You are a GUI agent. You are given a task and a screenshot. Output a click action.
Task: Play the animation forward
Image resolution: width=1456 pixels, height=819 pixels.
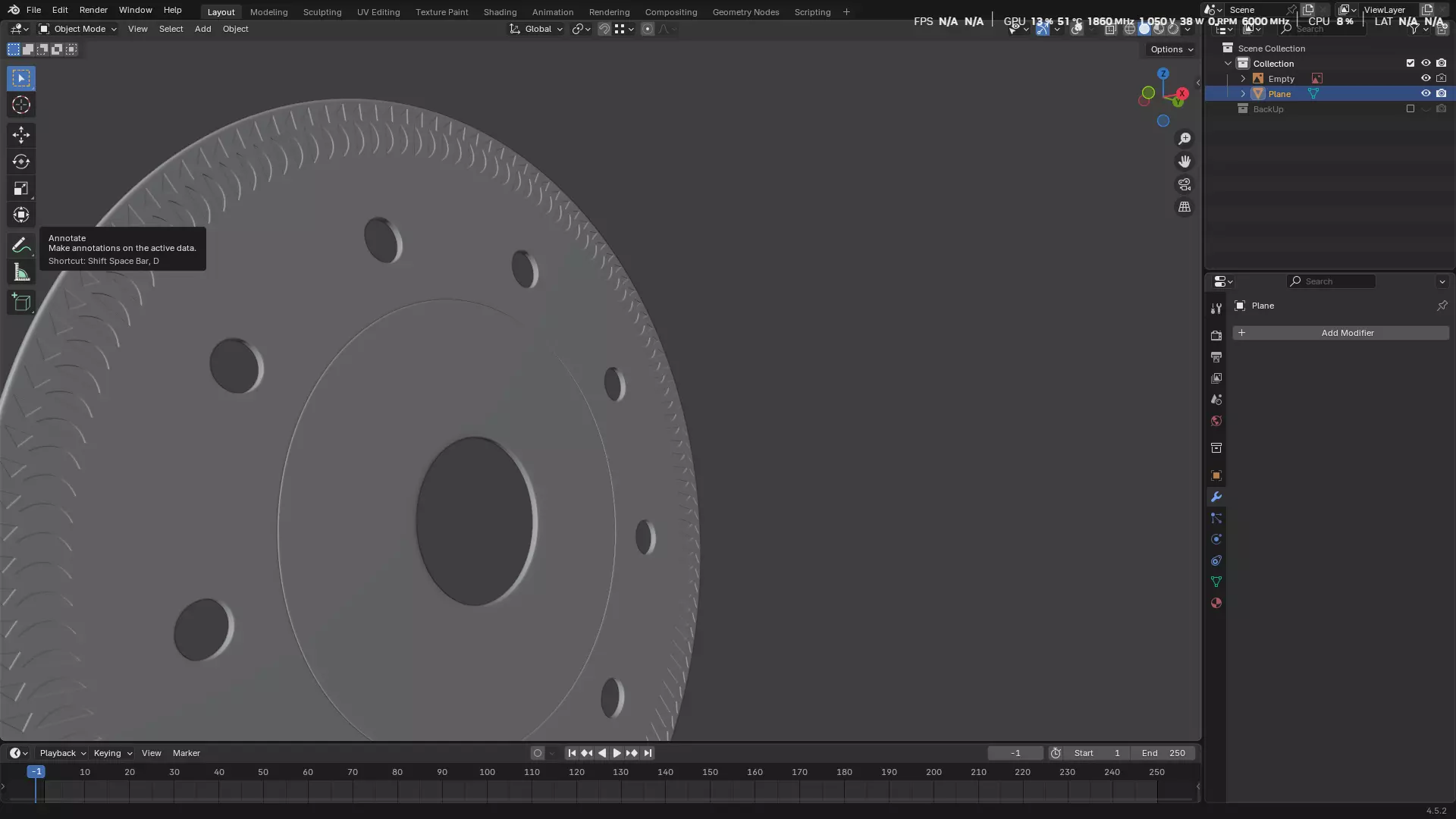[617, 753]
